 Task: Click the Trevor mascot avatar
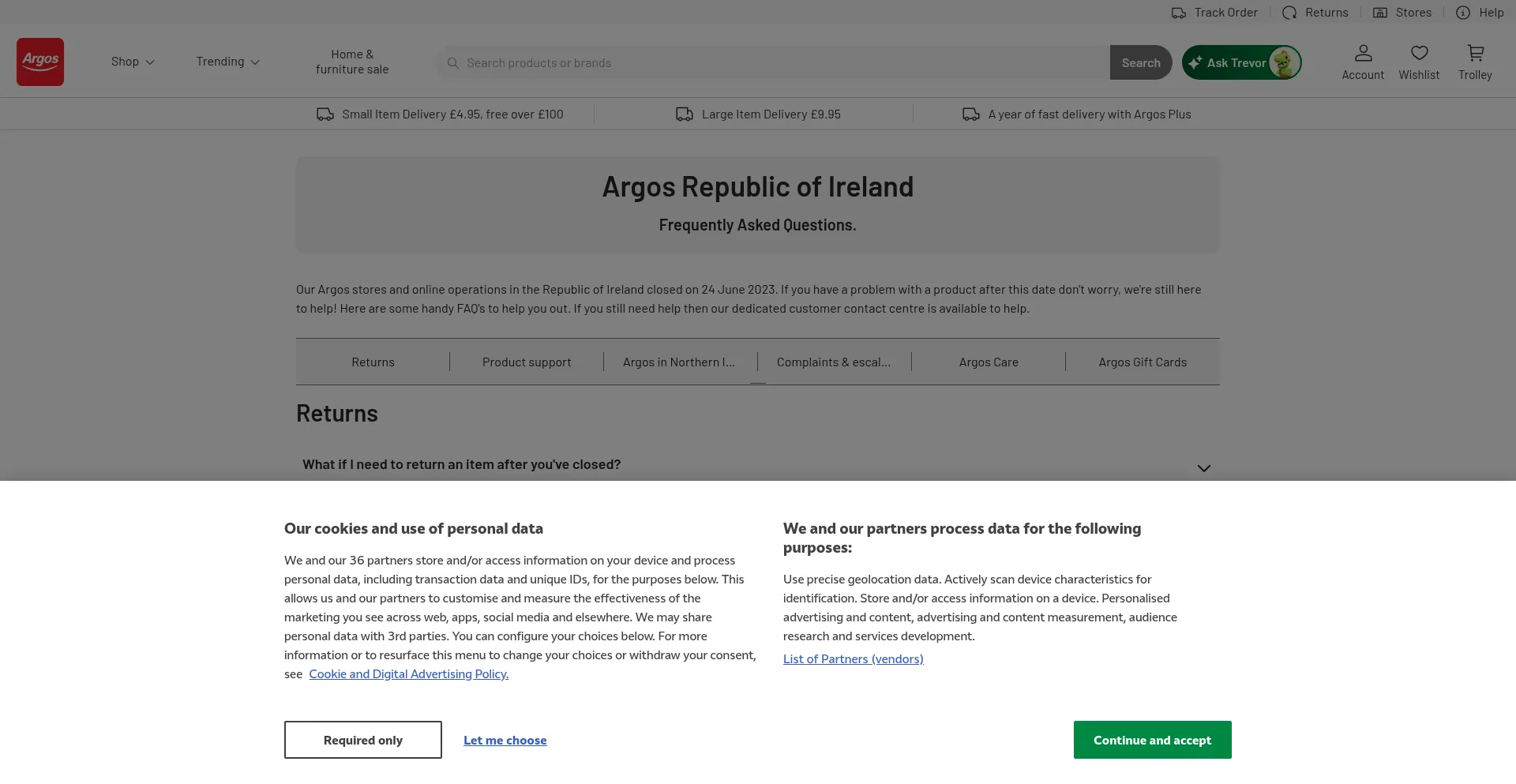tap(1285, 62)
